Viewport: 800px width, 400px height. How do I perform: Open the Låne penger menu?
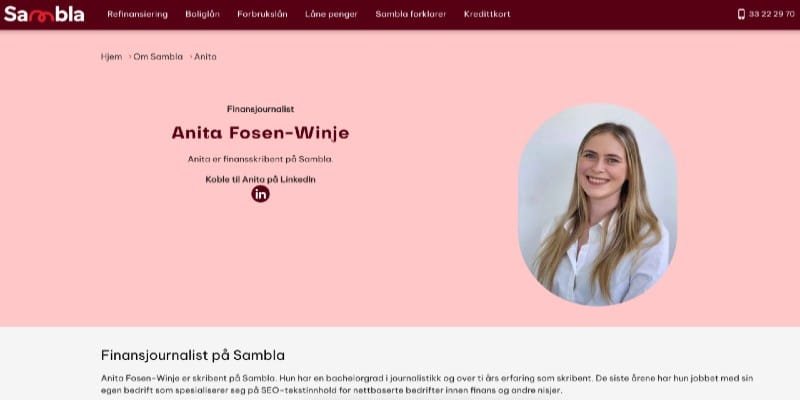click(x=331, y=14)
